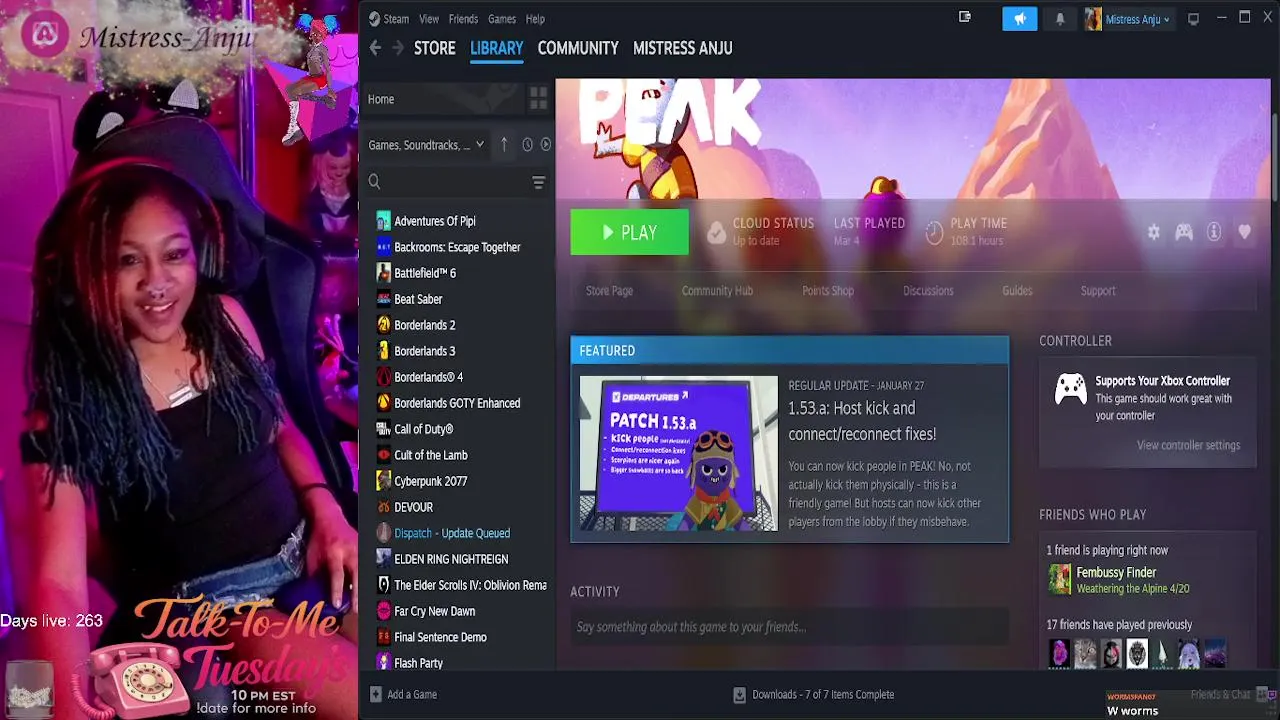Select Borderlands GOTY Enhanced
Image resolution: width=1280 pixels, height=720 pixels.
[x=456, y=403]
